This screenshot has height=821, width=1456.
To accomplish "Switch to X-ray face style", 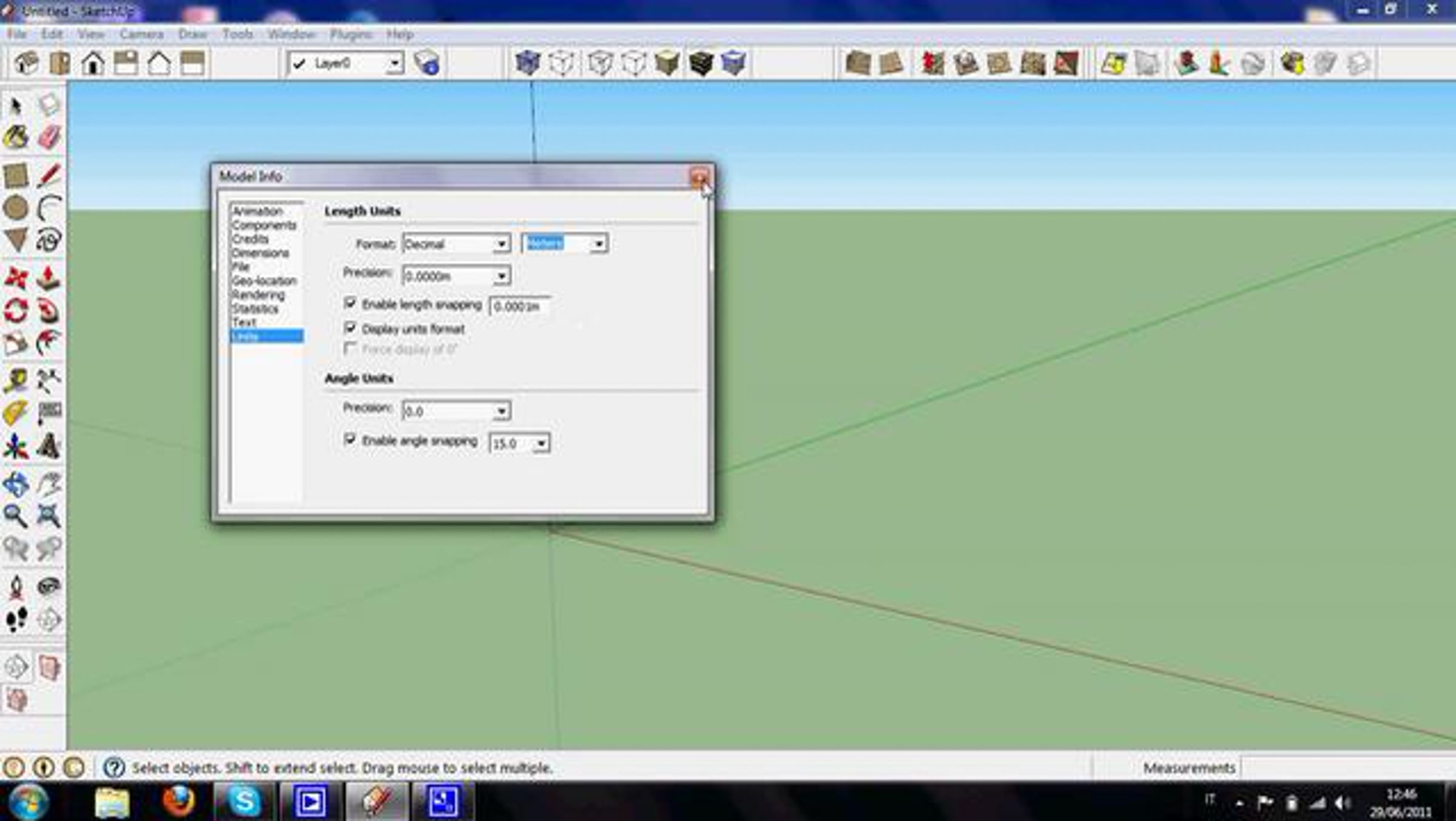I will point(527,63).
